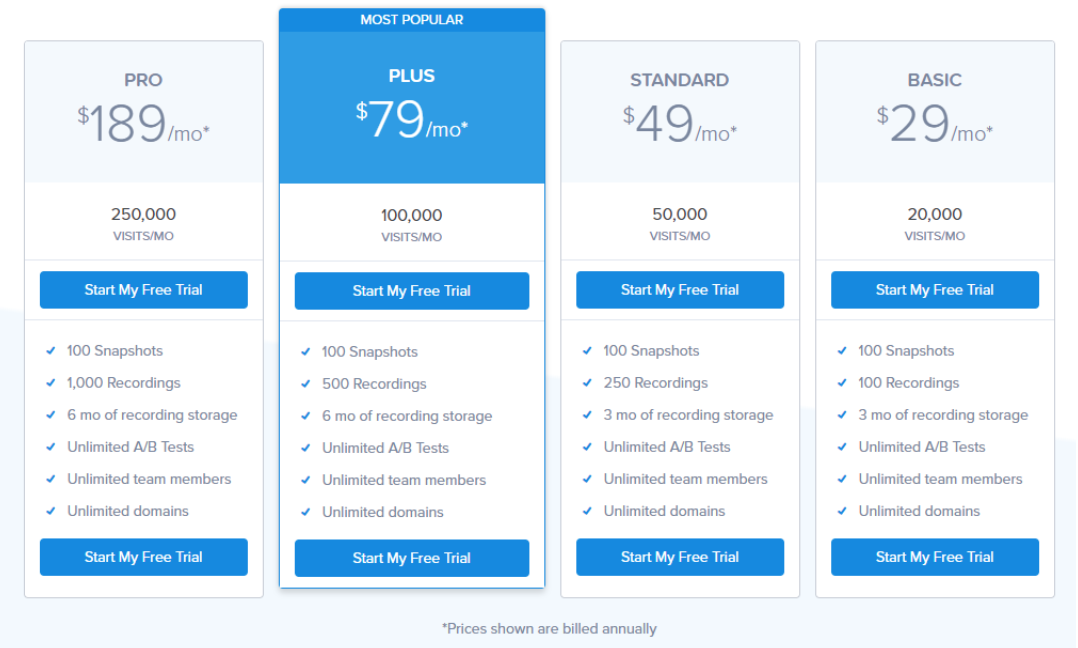Click the $189/mo PRO price
The height and width of the screenshot is (648, 1078).
tap(143, 125)
